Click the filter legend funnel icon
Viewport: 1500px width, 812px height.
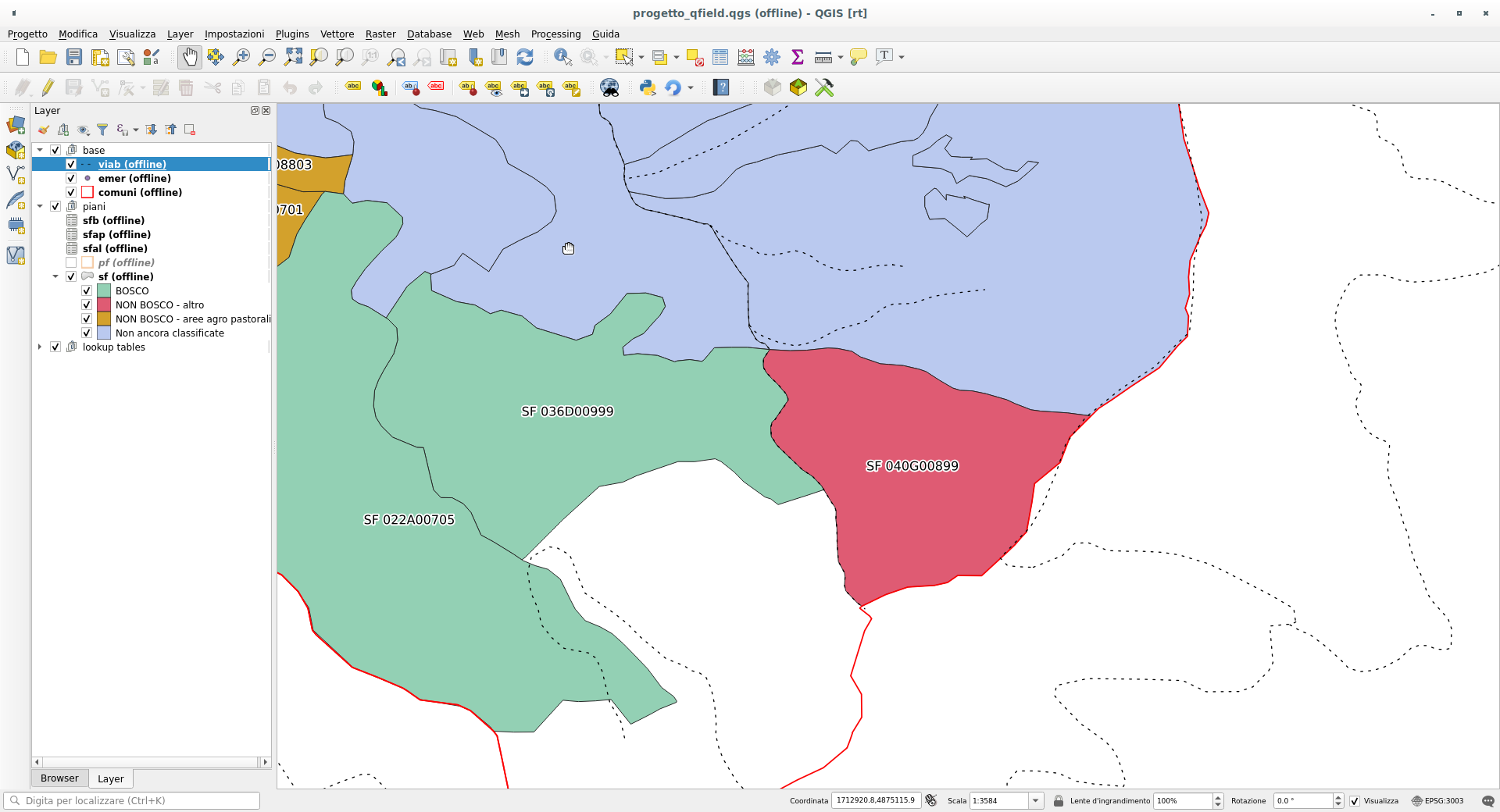point(102,130)
